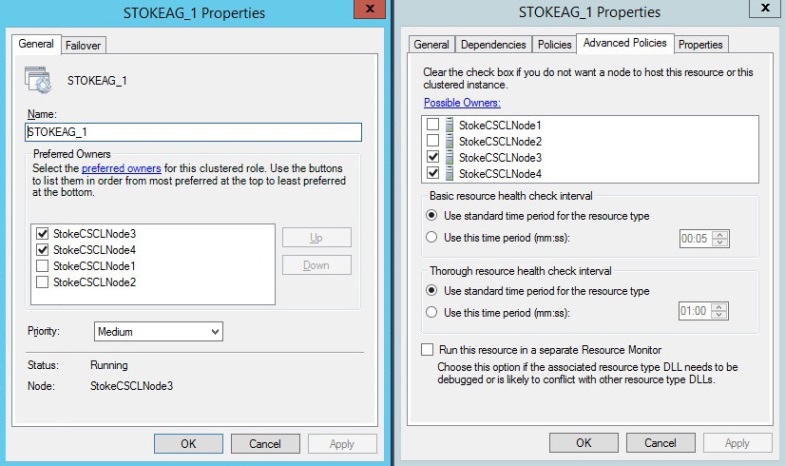Image resolution: width=785 pixels, height=466 pixels.
Task: Check StokeCSCLNode1 in Preferred Owners list
Action: pyautogui.click(x=42, y=266)
